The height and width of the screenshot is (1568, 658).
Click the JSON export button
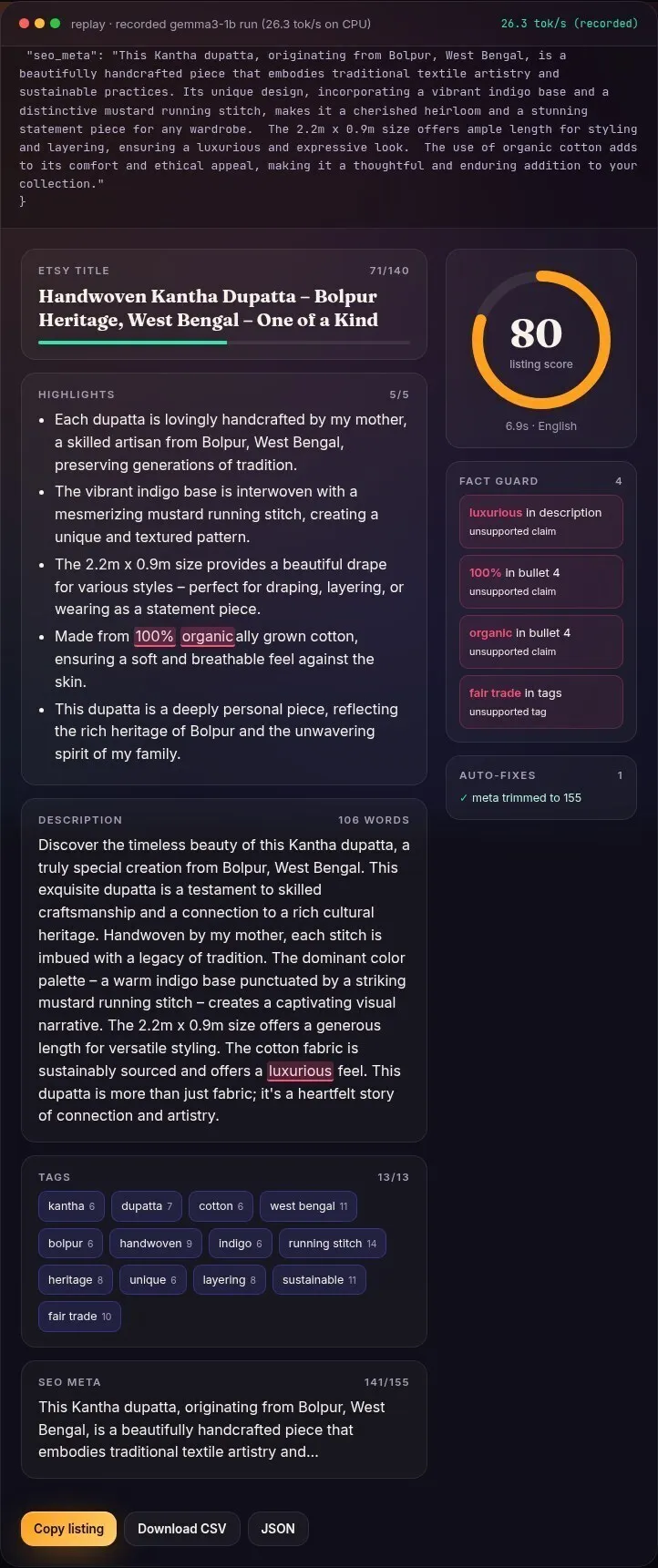pyautogui.click(x=278, y=1528)
